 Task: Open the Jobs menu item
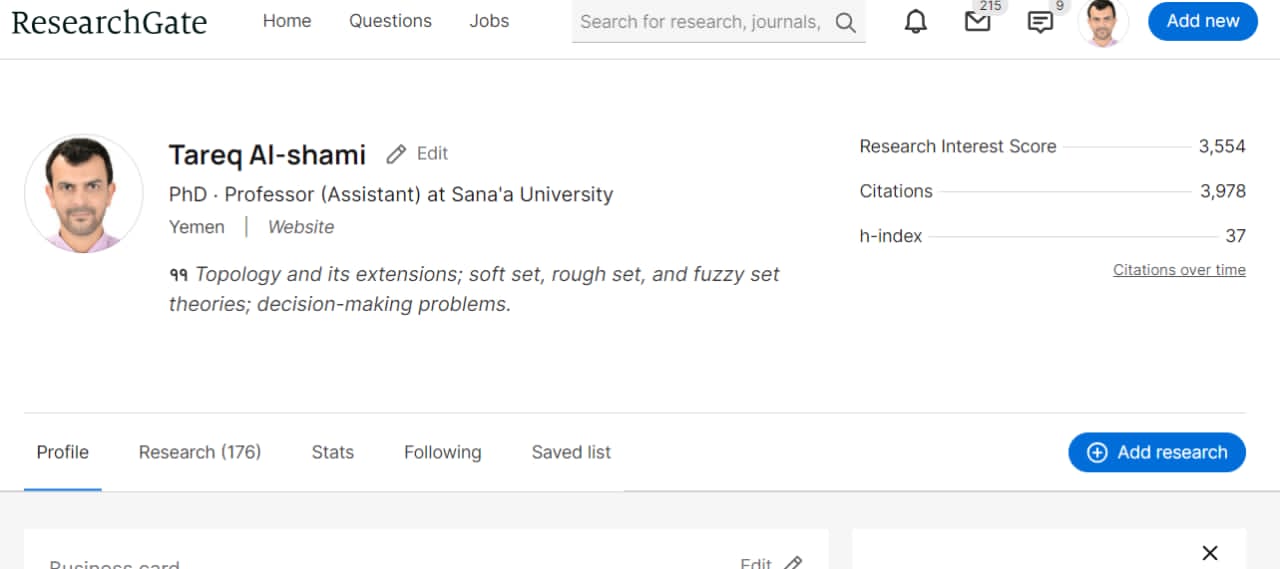(489, 21)
